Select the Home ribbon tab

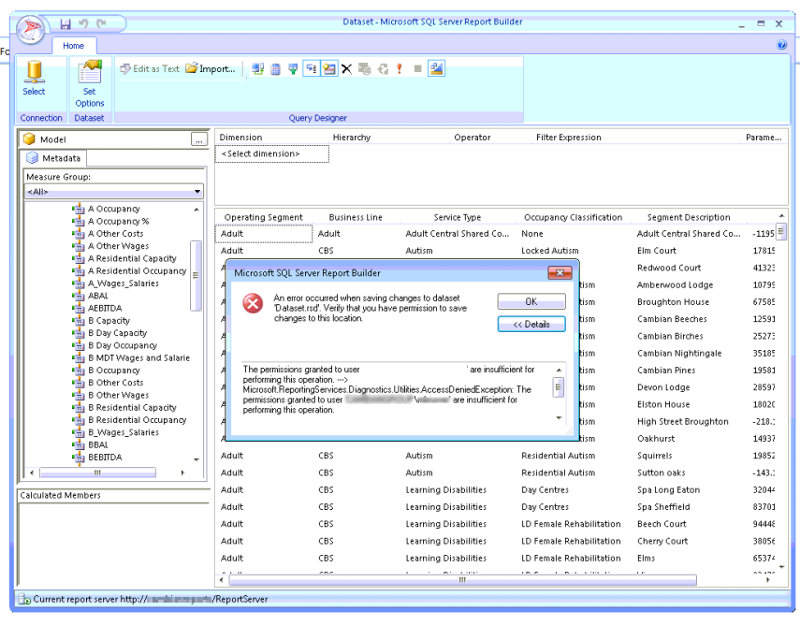click(x=73, y=46)
